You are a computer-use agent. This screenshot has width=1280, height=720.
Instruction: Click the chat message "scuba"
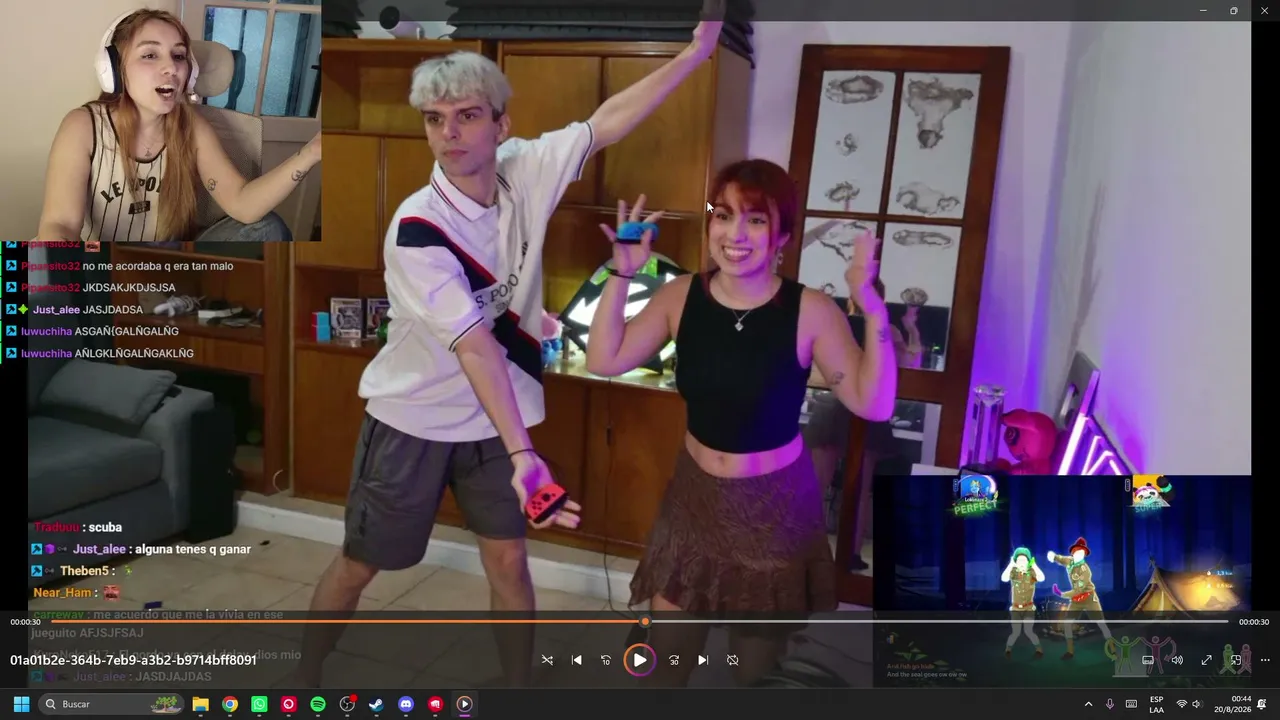tap(105, 527)
